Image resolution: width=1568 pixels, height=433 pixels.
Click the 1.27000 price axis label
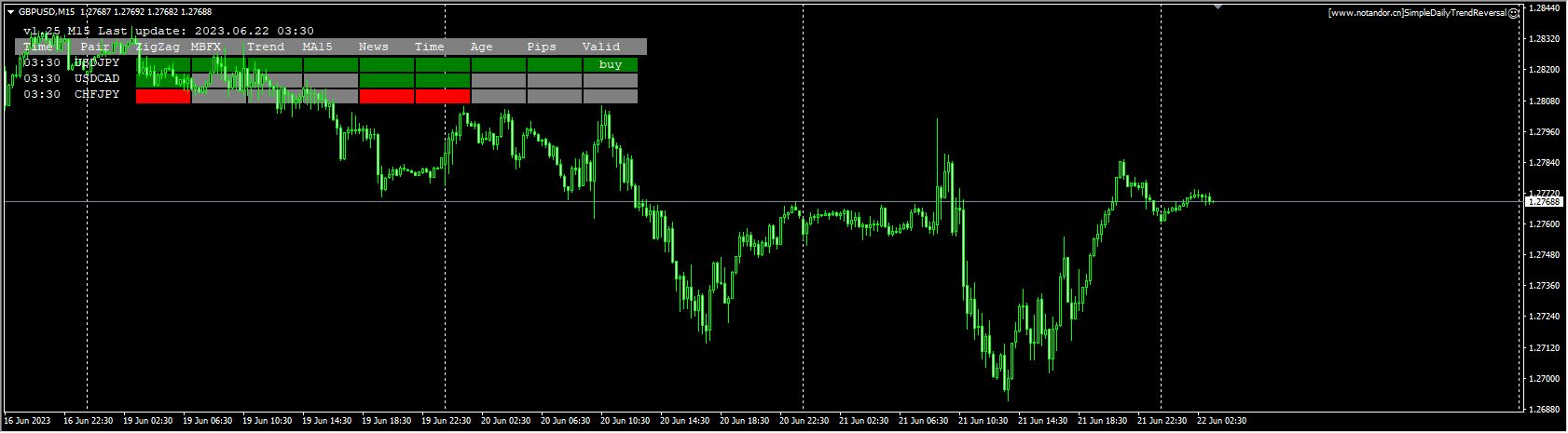(x=1545, y=379)
